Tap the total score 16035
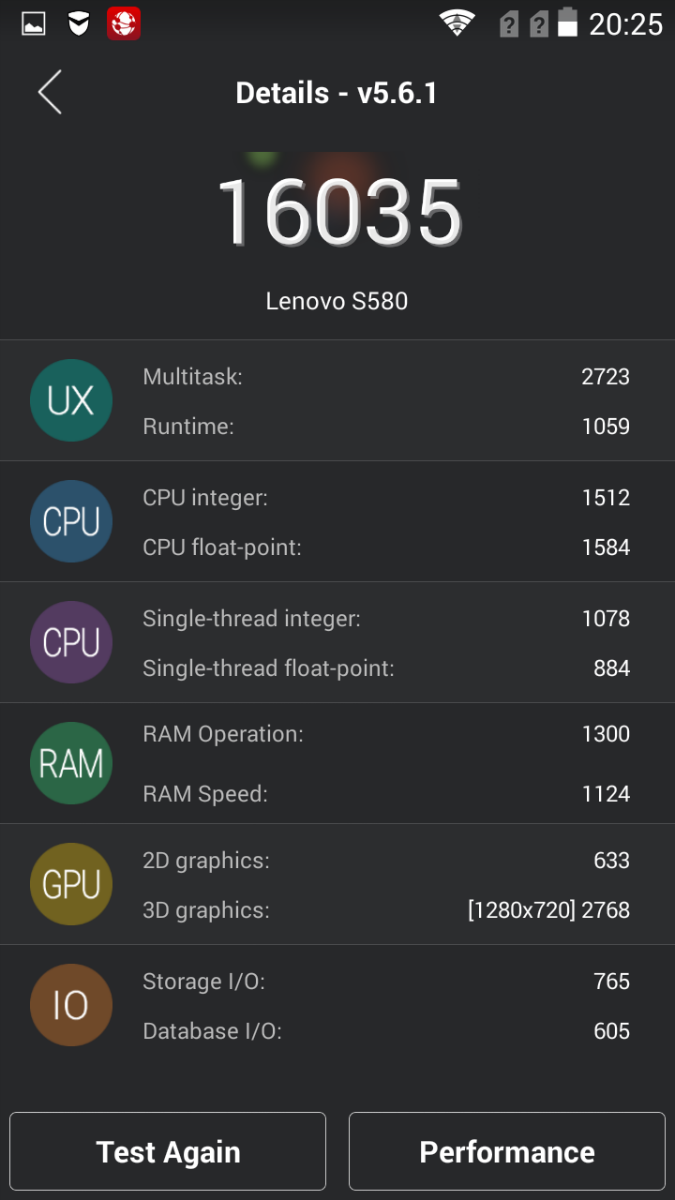Viewport: 675px width, 1200px height. point(338,213)
